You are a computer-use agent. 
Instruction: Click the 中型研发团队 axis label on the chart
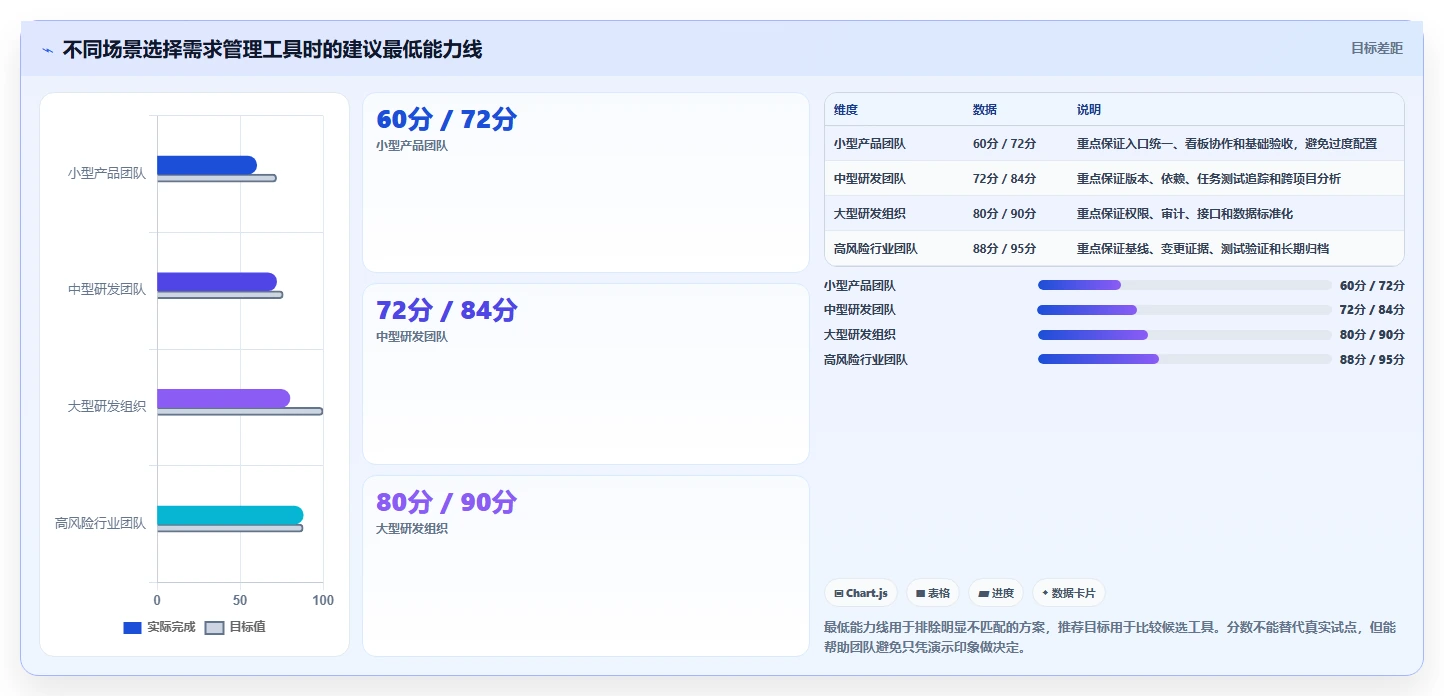coord(107,289)
